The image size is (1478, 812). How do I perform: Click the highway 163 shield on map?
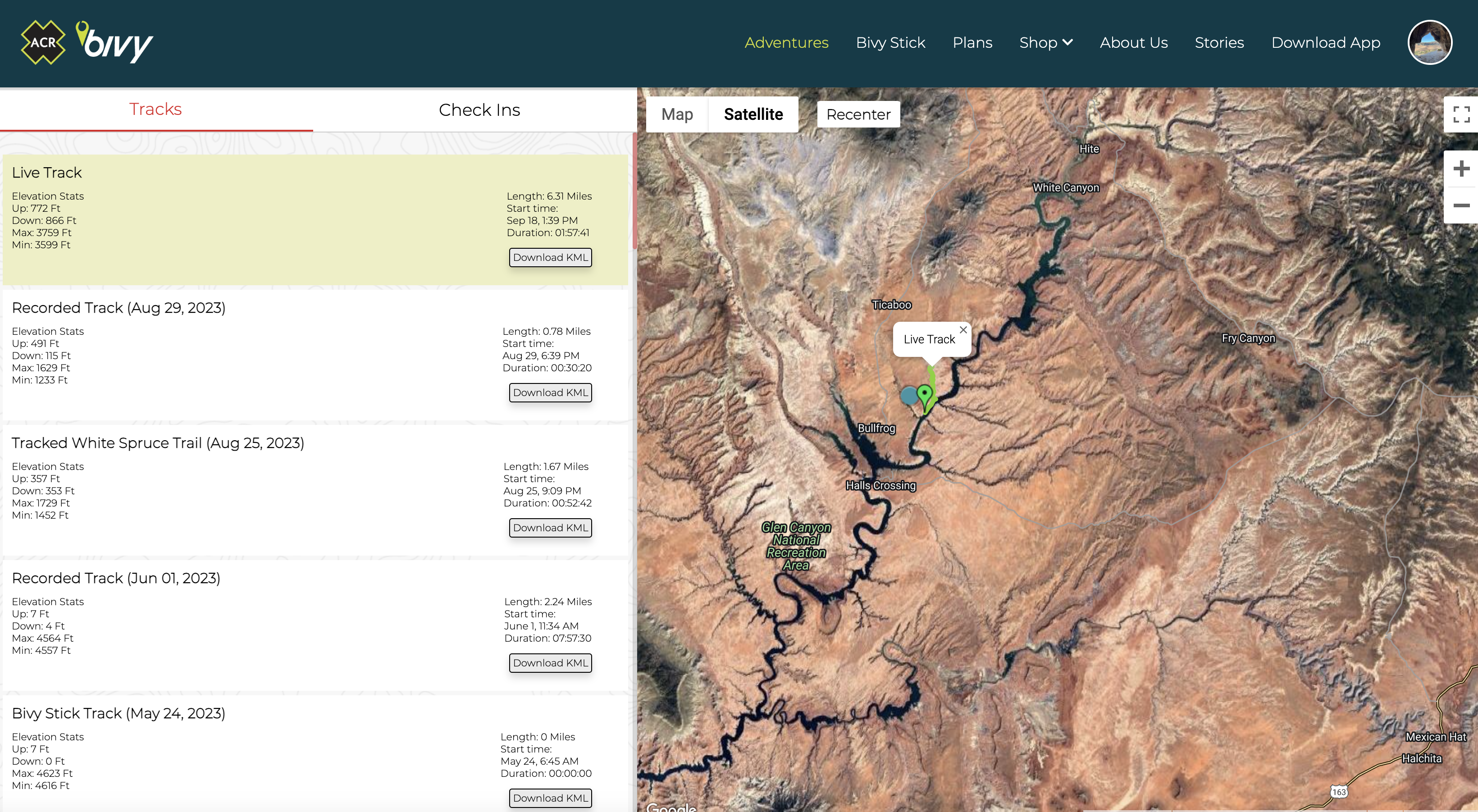pyautogui.click(x=1339, y=792)
